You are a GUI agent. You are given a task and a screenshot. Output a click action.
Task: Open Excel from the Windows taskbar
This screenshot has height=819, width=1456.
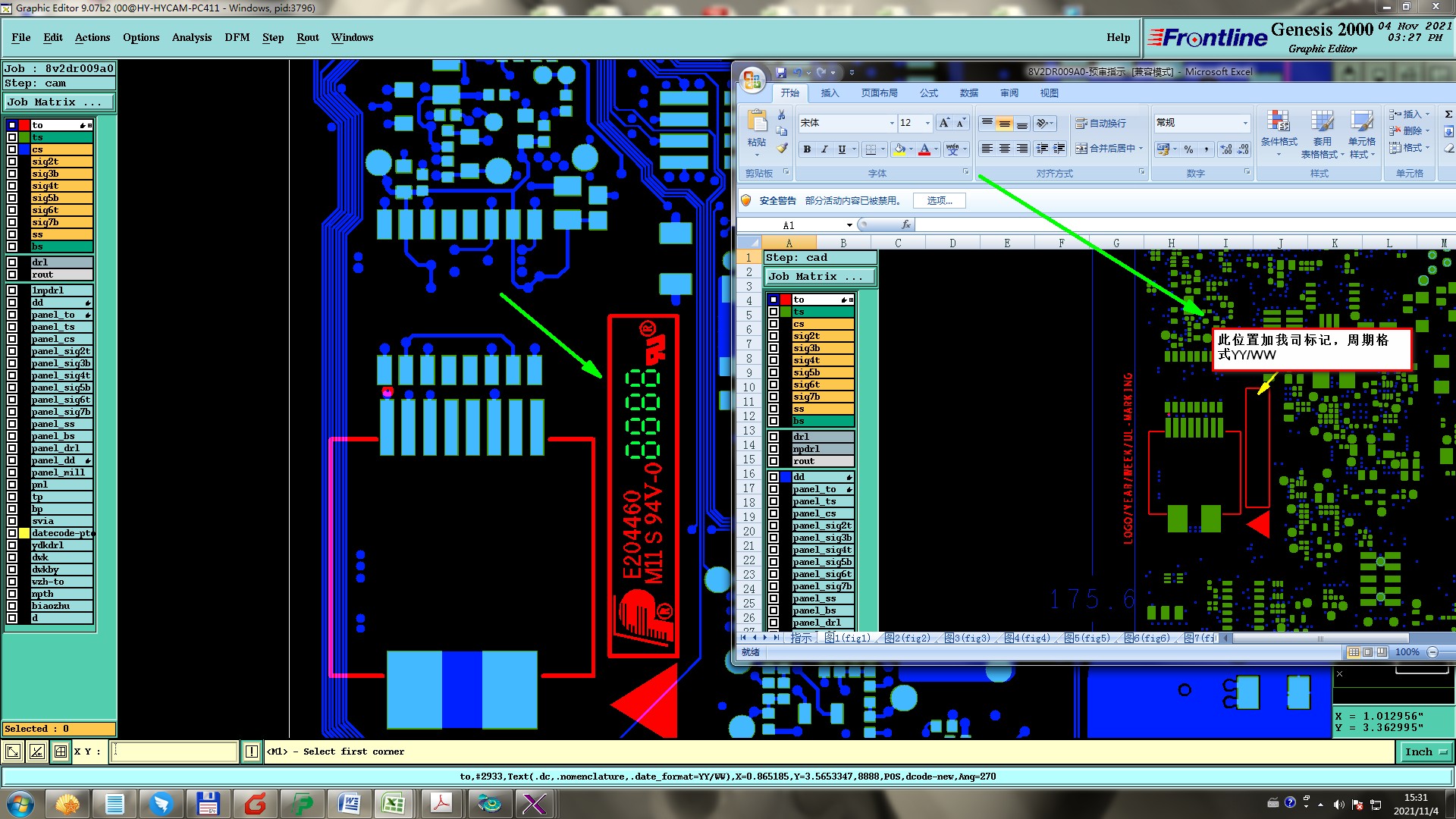pyautogui.click(x=394, y=803)
